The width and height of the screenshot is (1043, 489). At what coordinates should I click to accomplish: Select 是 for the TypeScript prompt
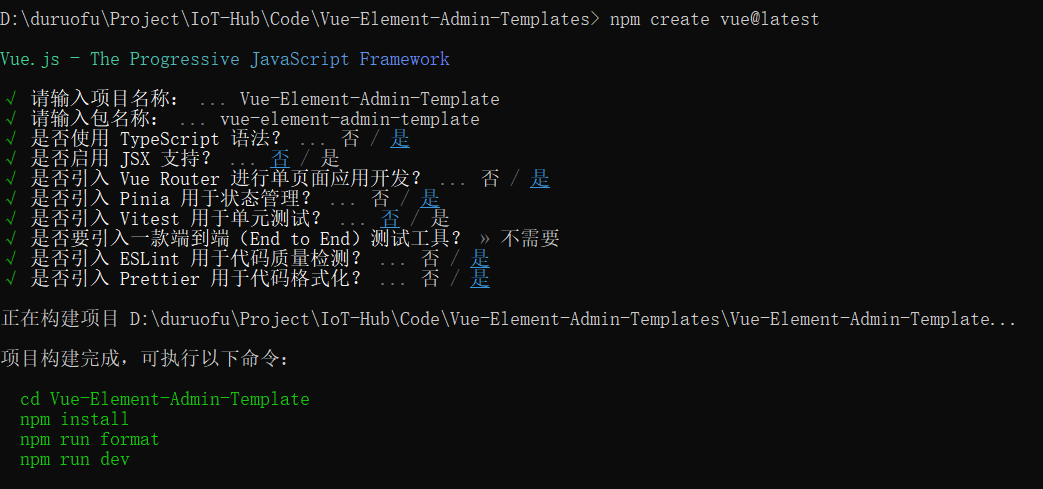pos(400,139)
